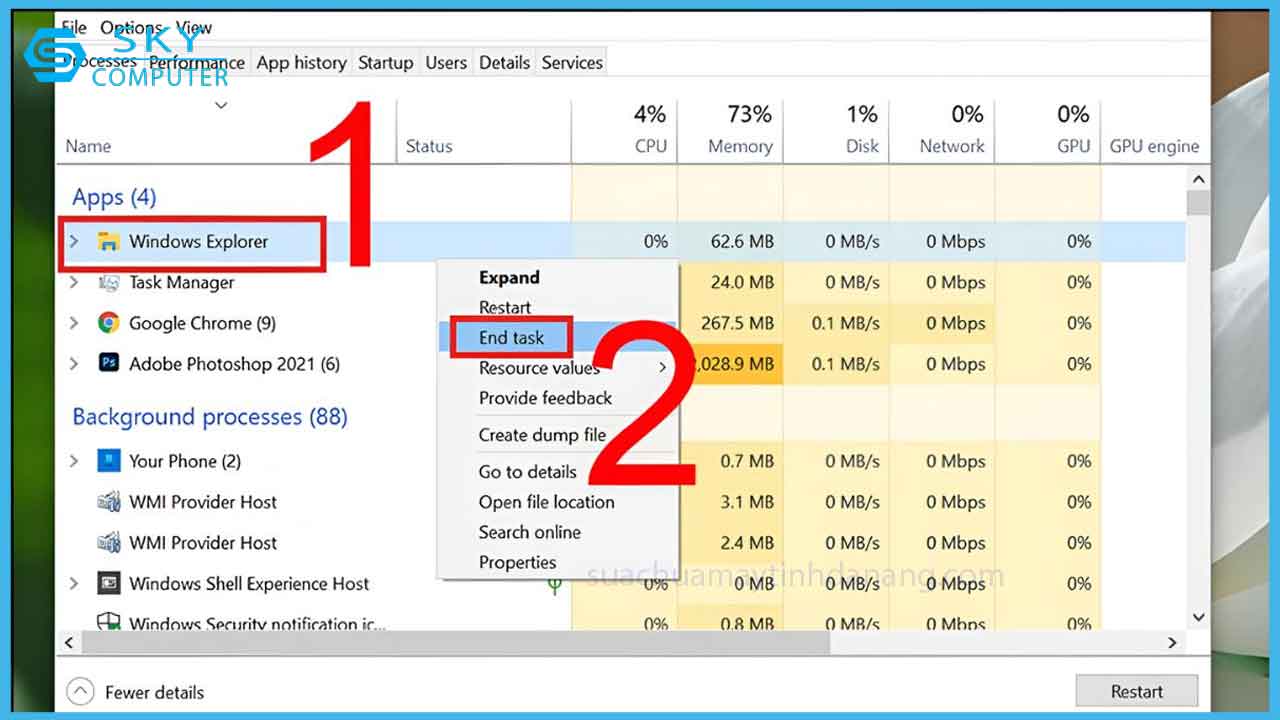Open the Options menu

(x=131, y=28)
